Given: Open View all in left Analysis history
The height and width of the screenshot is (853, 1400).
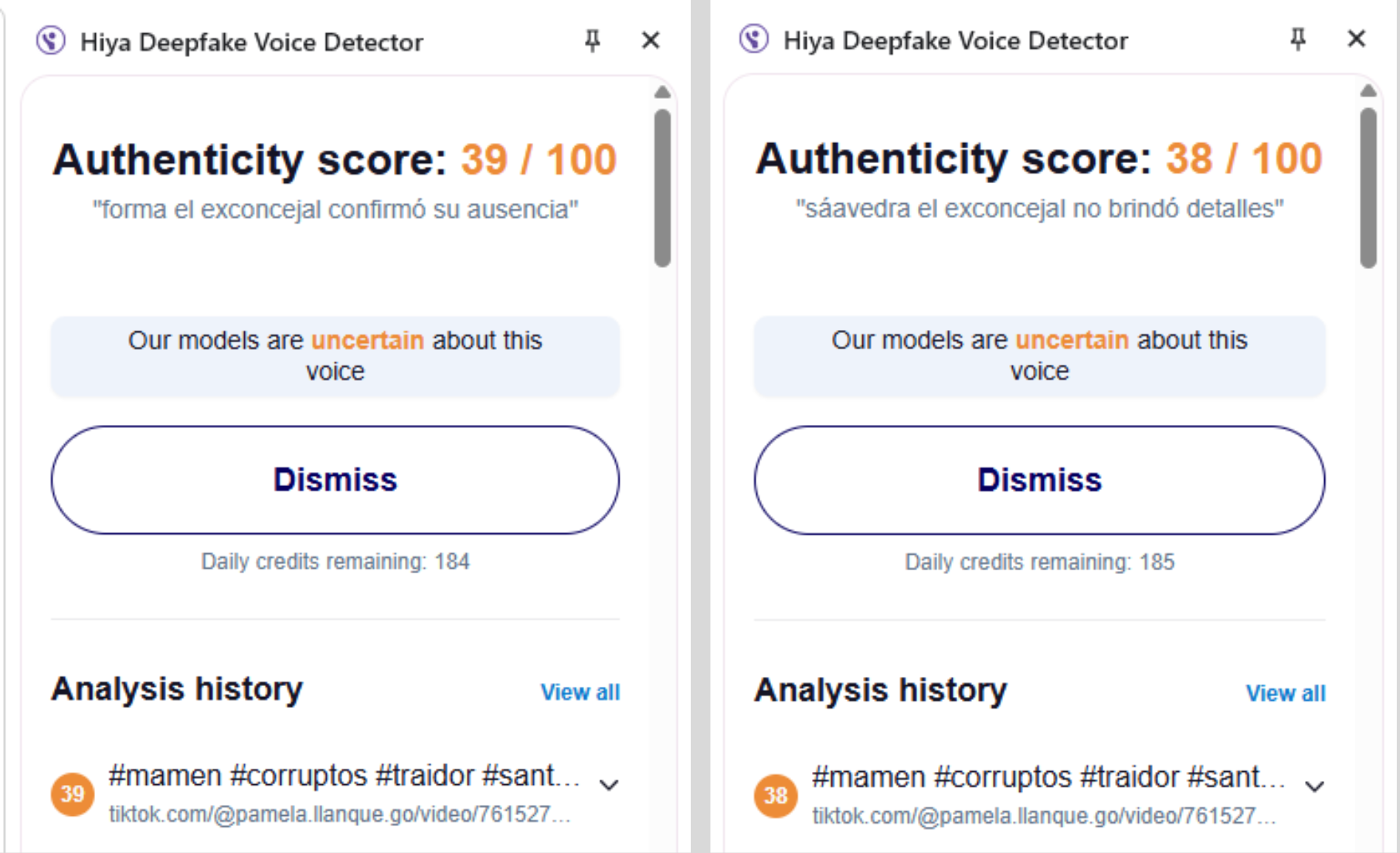Looking at the screenshot, I should pos(580,692).
